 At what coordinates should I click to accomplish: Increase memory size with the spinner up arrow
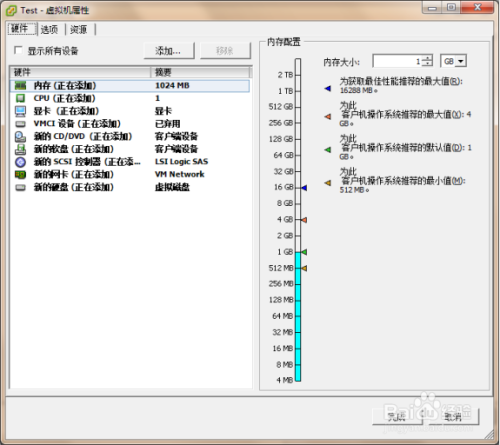pos(427,58)
